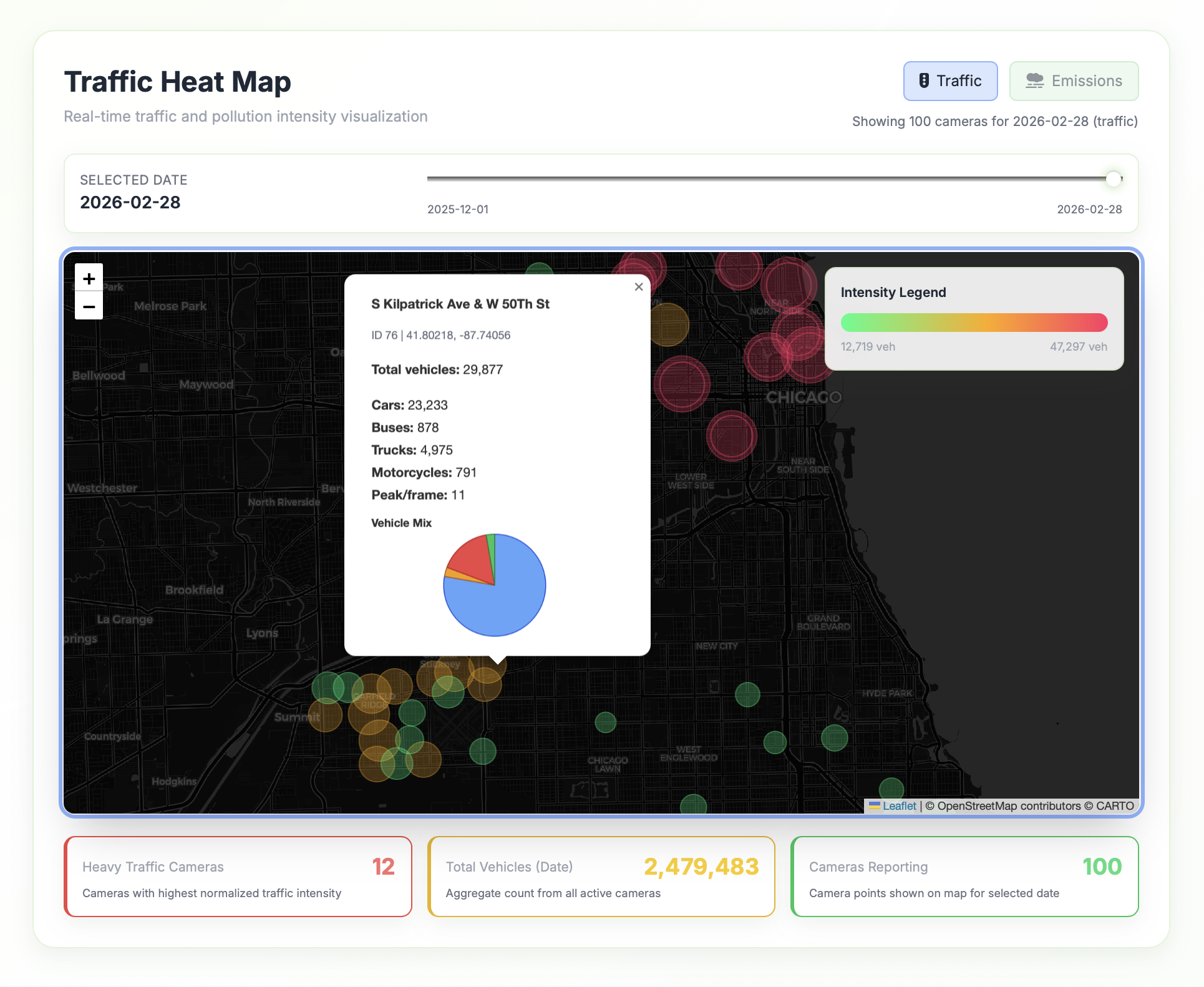Viewport: 1204px width, 987px height.
Task: Click the Total Vehicles (Date) card
Action: (x=601, y=877)
